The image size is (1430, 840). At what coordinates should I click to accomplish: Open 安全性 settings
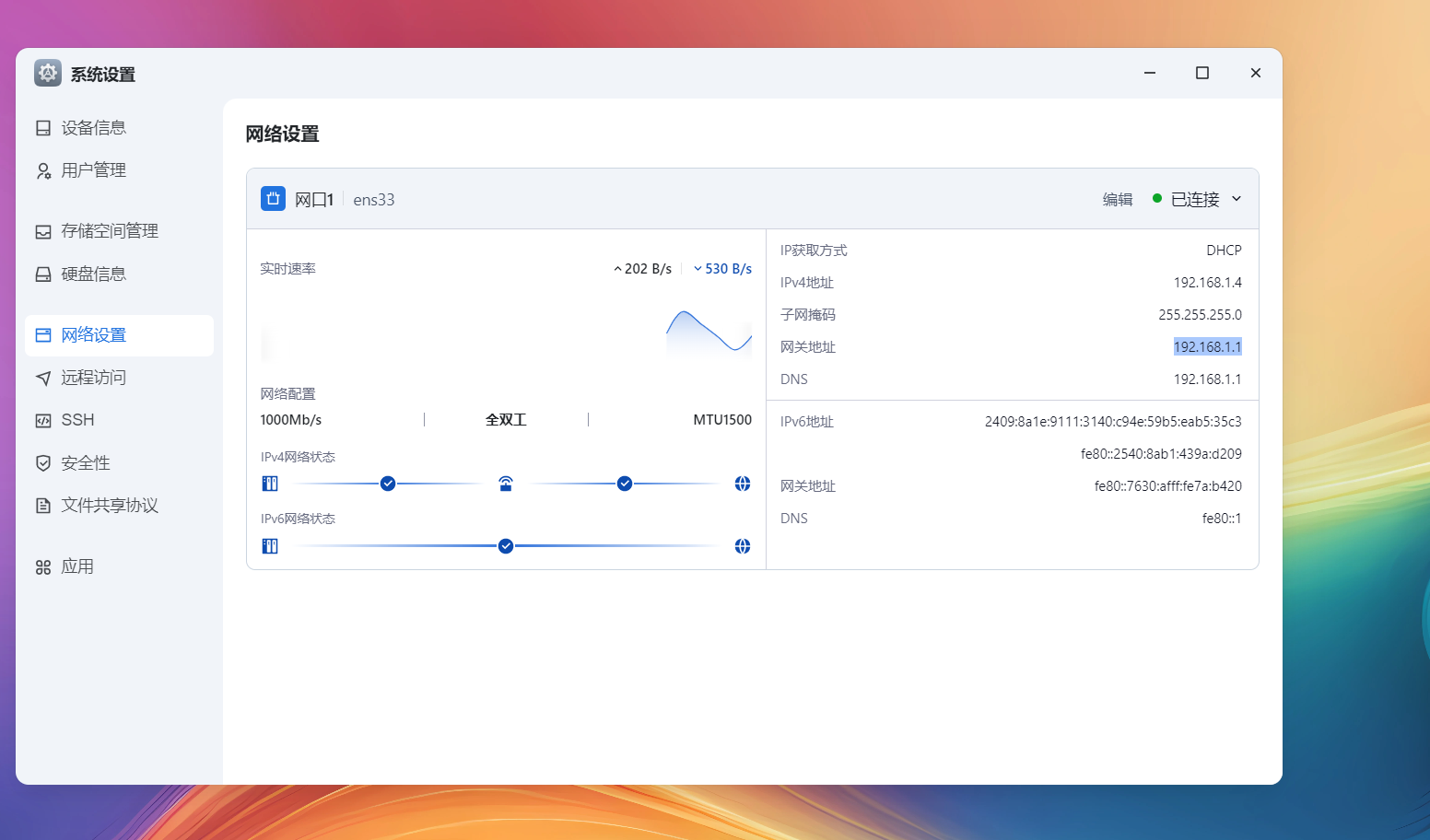[120, 463]
